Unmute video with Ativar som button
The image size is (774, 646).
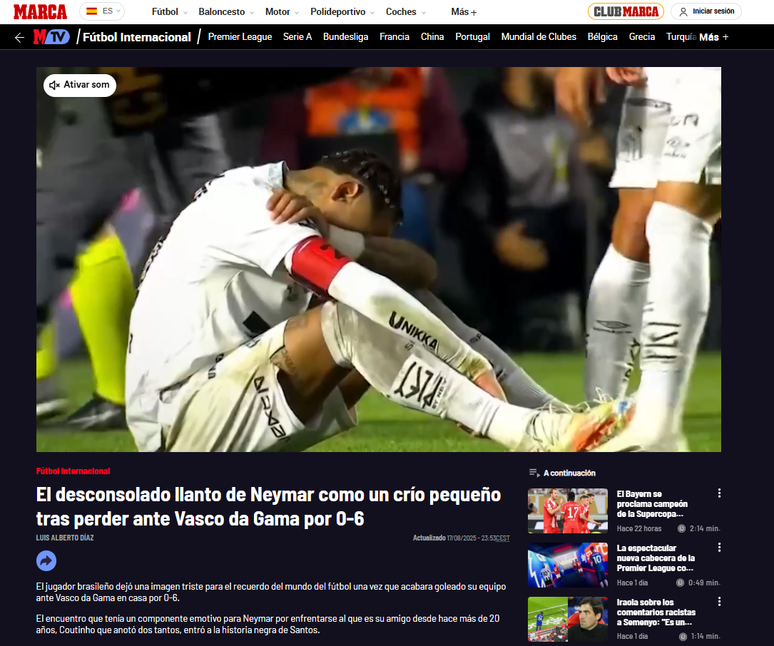click(80, 85)
